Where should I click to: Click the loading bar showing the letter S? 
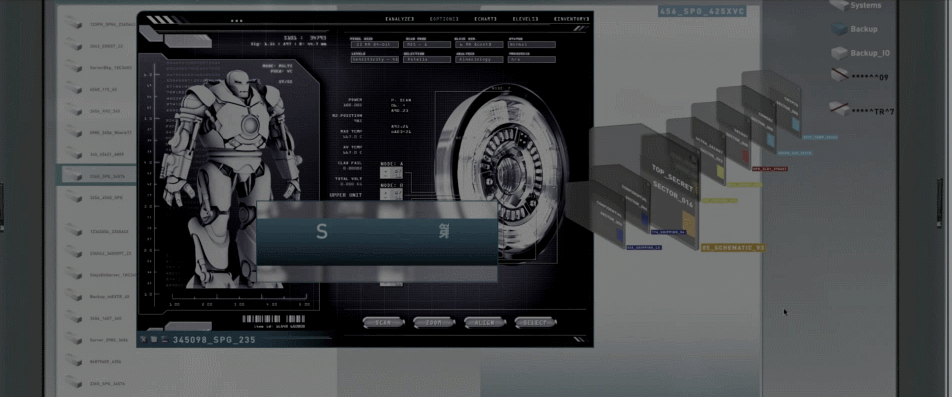[x=376, y=242]
